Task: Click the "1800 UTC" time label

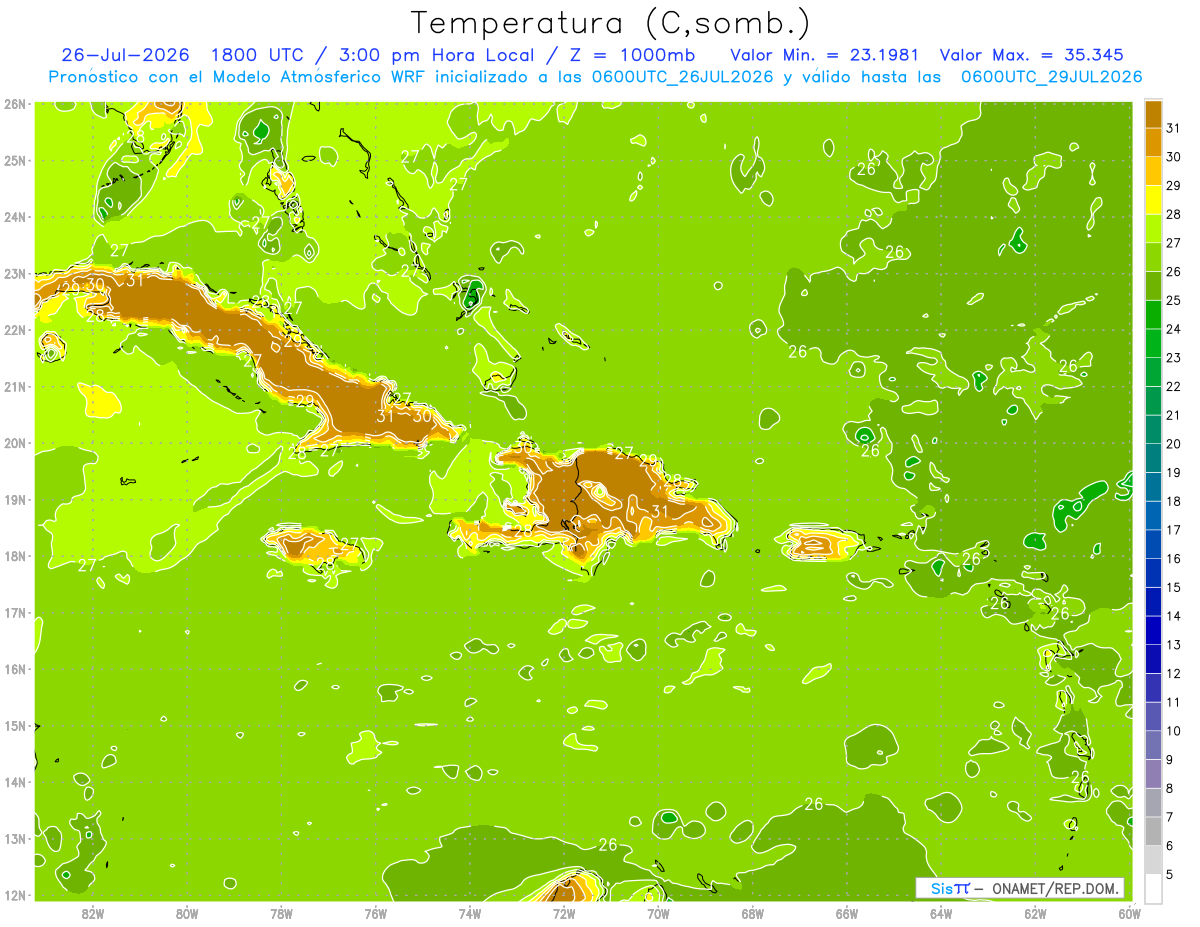Action: click(x=257, y=55)
